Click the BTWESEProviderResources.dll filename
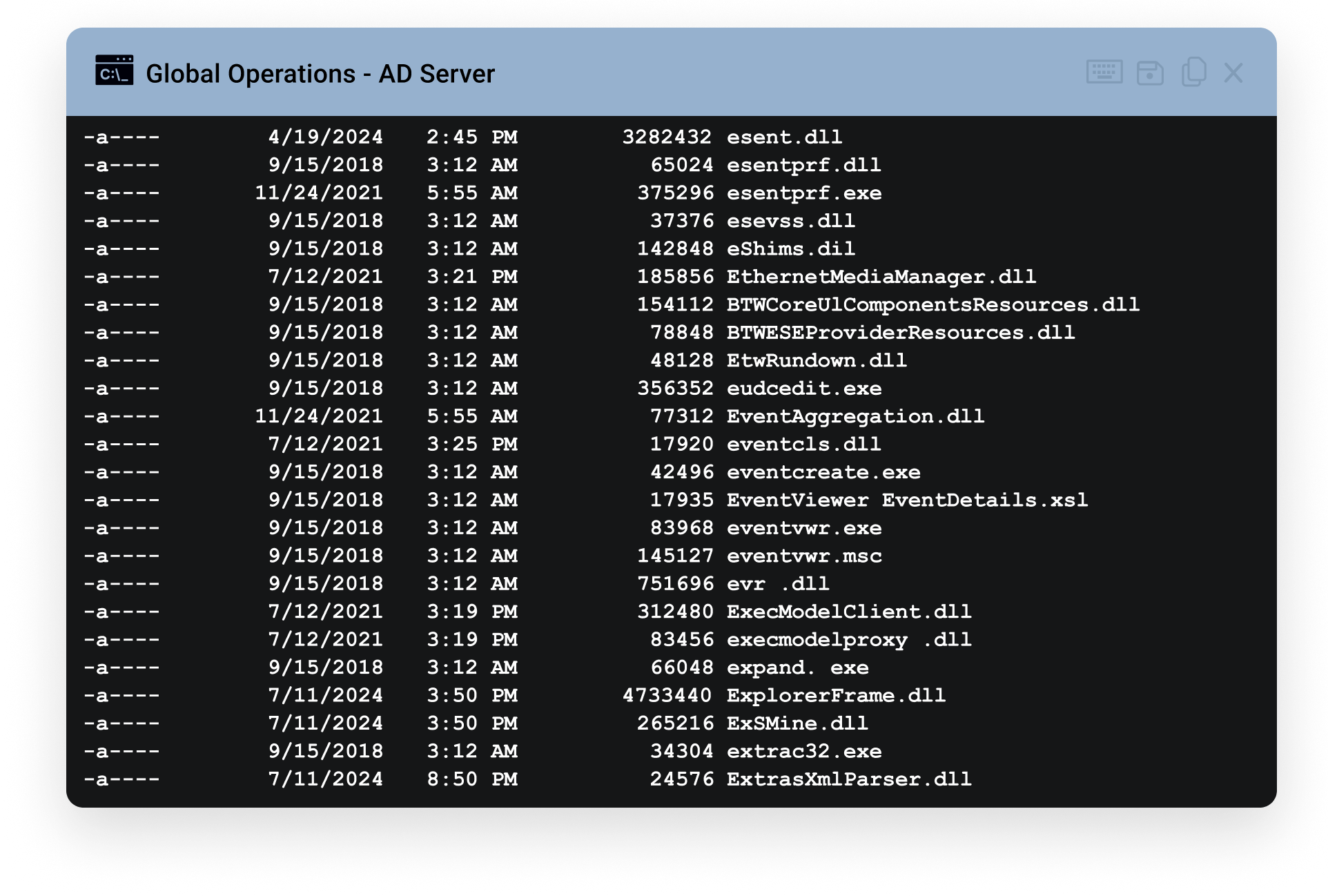 (900, 333)
